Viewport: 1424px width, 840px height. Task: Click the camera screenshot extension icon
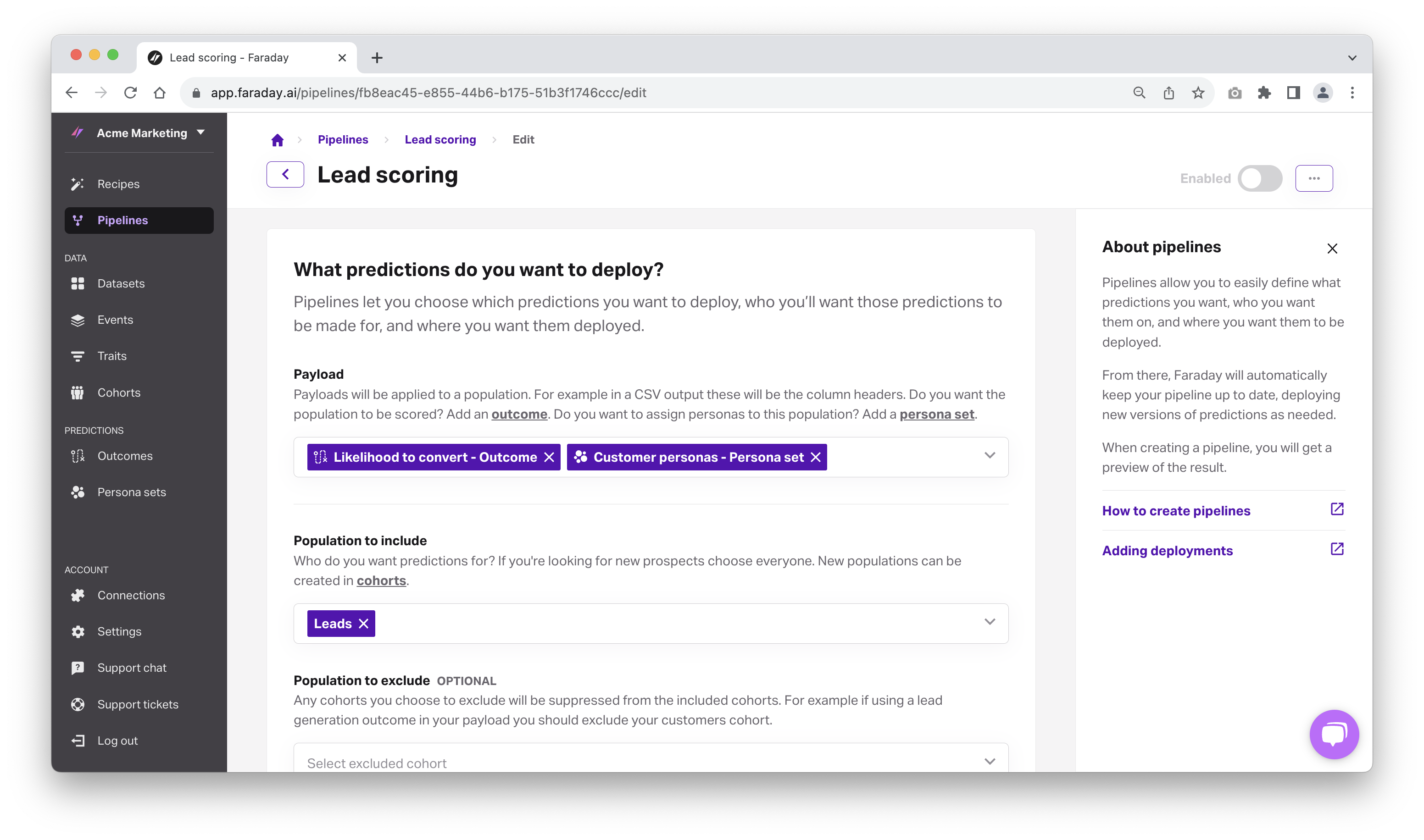pos(1235,93)
